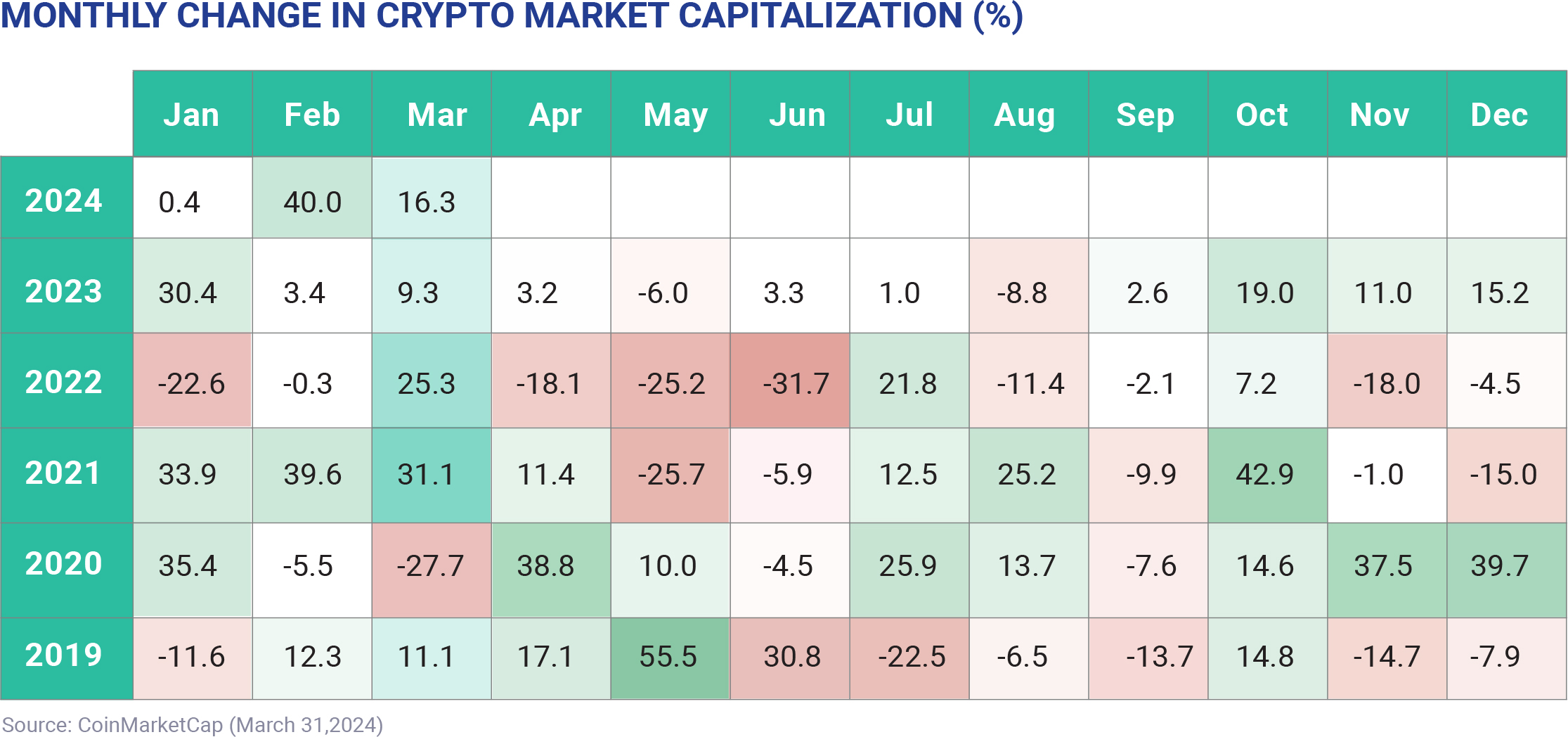Screen dimensions: 1568x737
Task: Click the -27.7 cell for Mar 2020
Action: click(430, 566)
